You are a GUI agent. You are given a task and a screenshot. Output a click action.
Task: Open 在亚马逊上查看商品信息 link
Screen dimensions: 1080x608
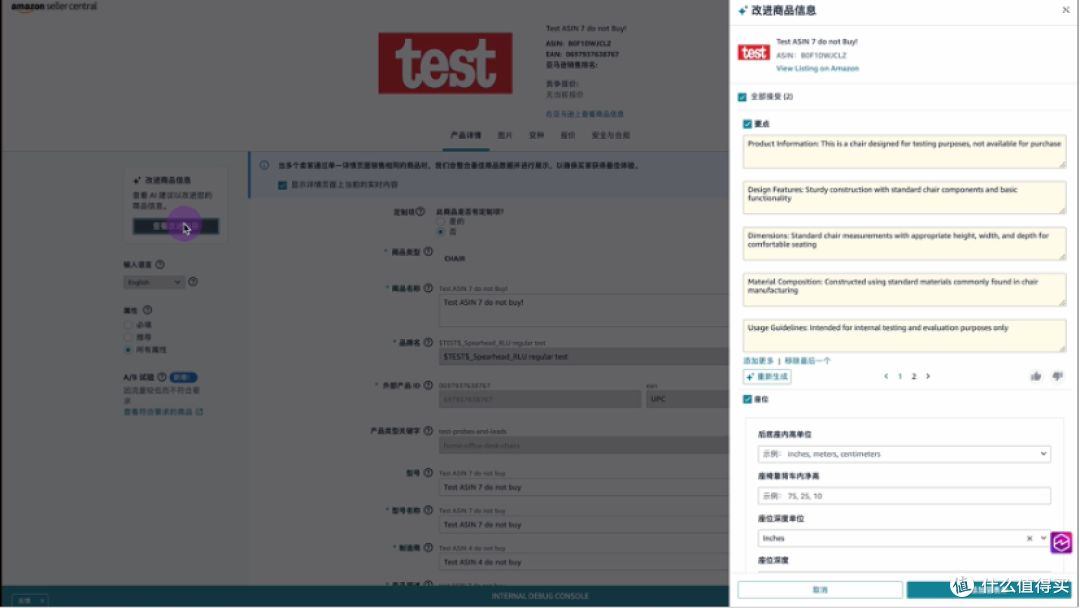(584, 114)
